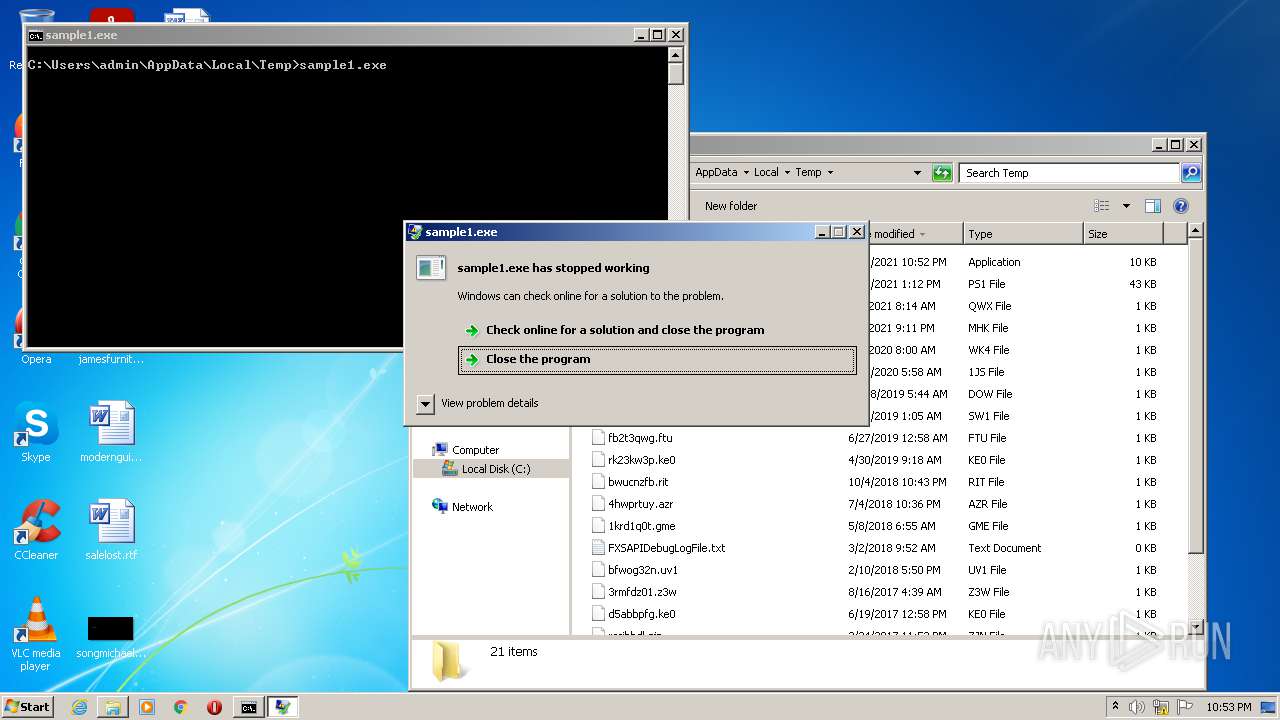Viewport: 1280px width, 720px height.
Task: Launch Windows Media Player from taskbar
Action: coord(147,707)
